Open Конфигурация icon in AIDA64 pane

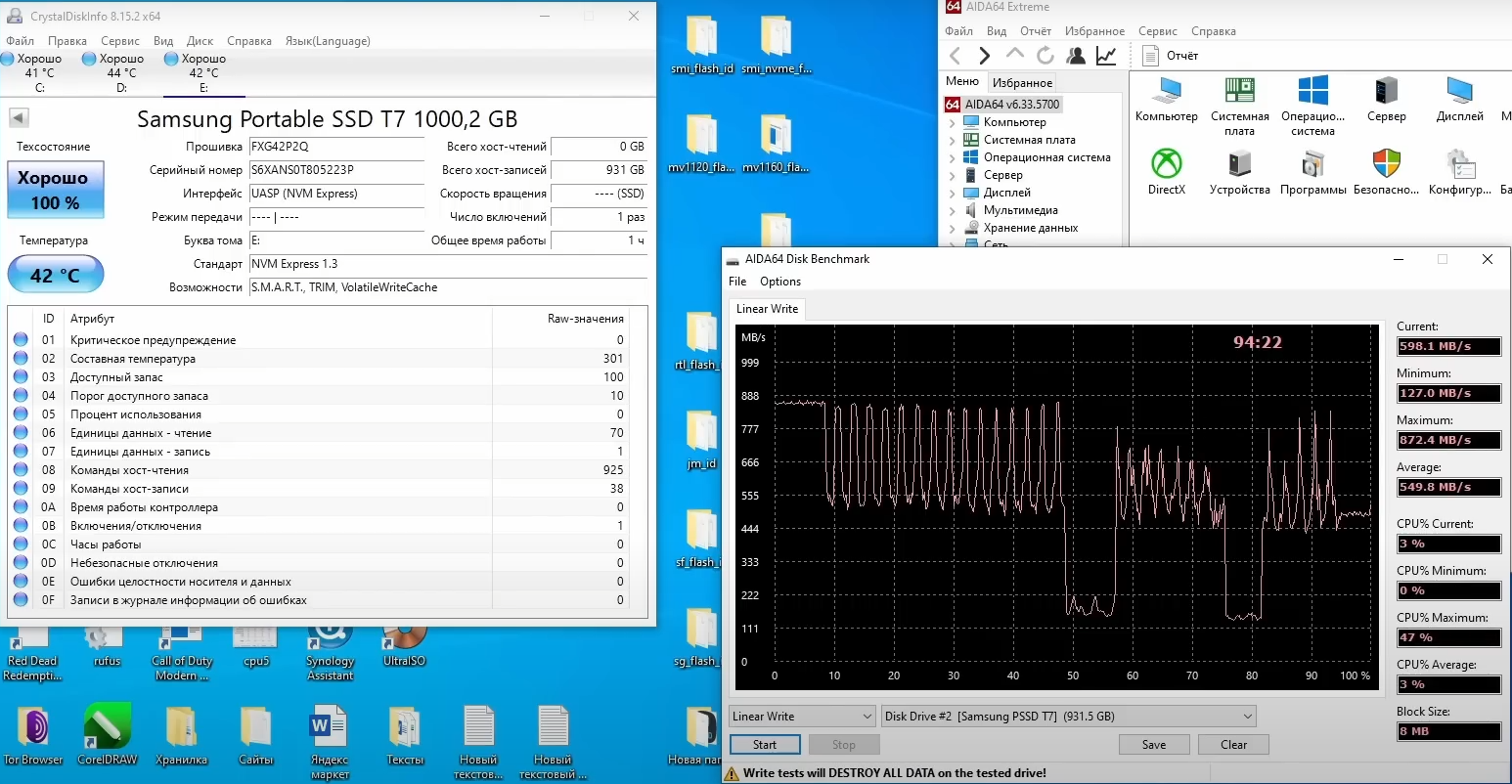1459,172
